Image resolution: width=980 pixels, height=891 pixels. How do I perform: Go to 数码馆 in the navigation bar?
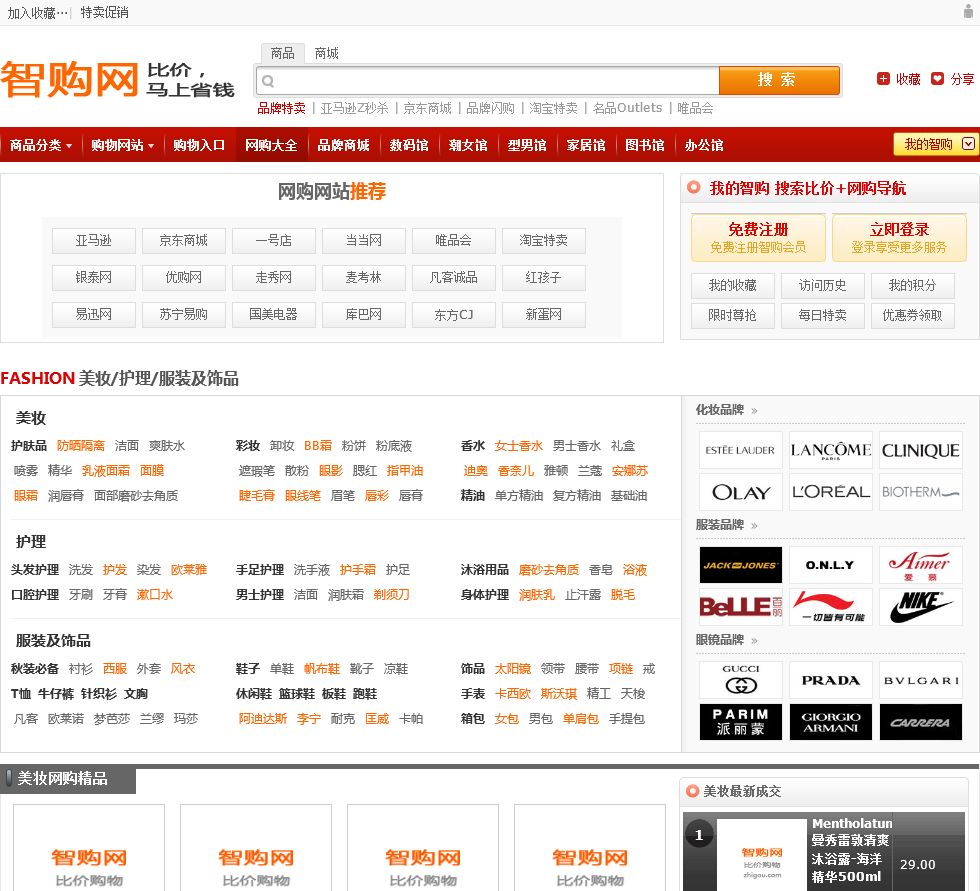(409, 145)
